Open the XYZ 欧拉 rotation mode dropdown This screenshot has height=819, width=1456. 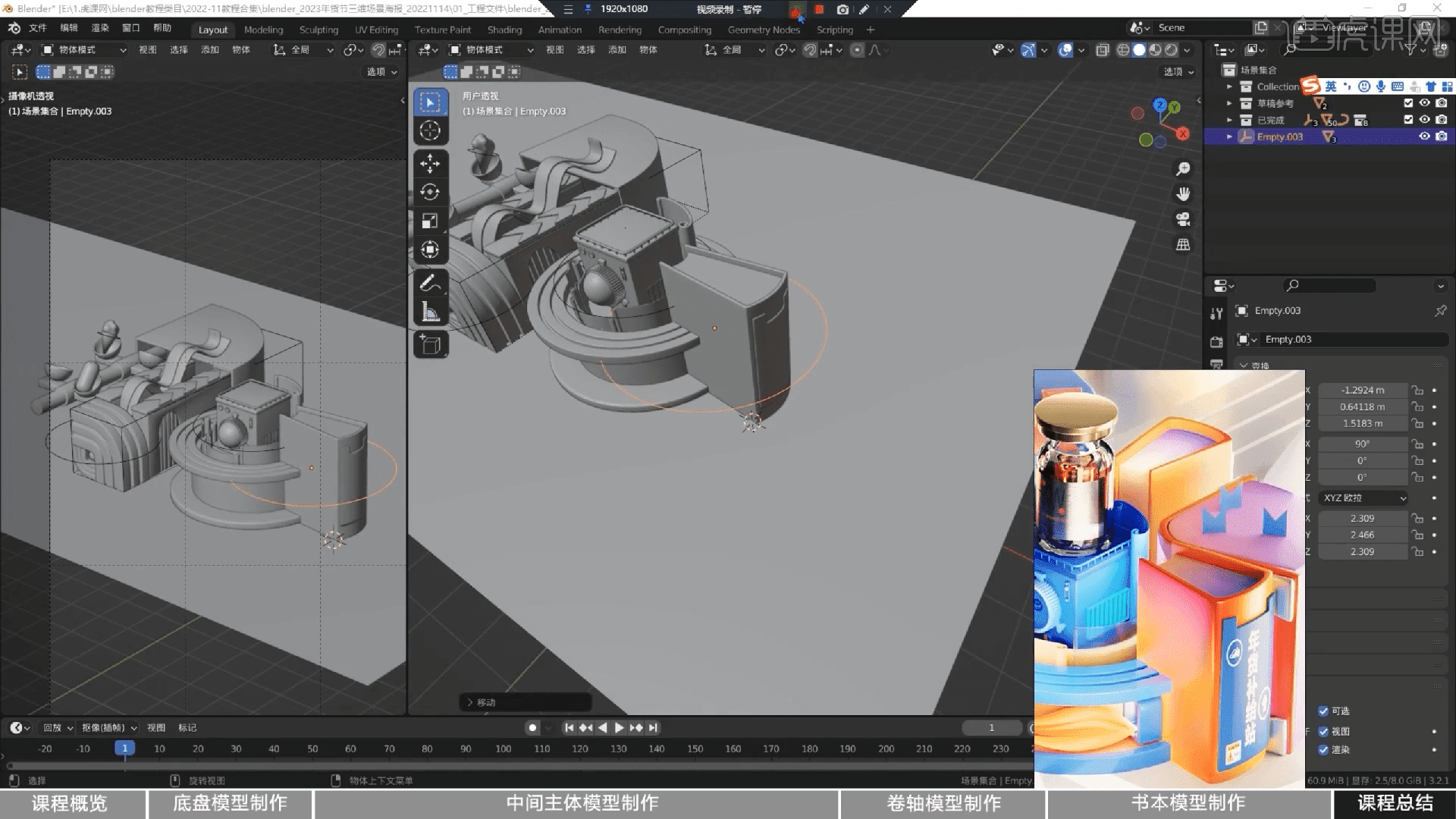point(1363,498)
